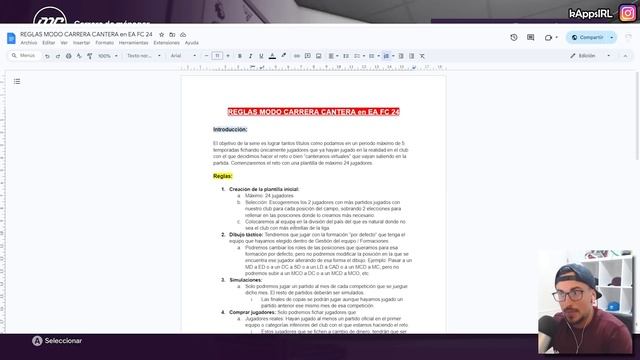Click the Compartir share button
The width and height of the screenshot is (640, 360).
tap(587, 38)
